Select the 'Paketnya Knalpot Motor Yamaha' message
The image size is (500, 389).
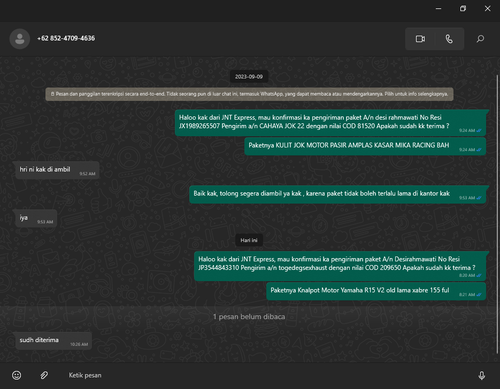[376, 291]
